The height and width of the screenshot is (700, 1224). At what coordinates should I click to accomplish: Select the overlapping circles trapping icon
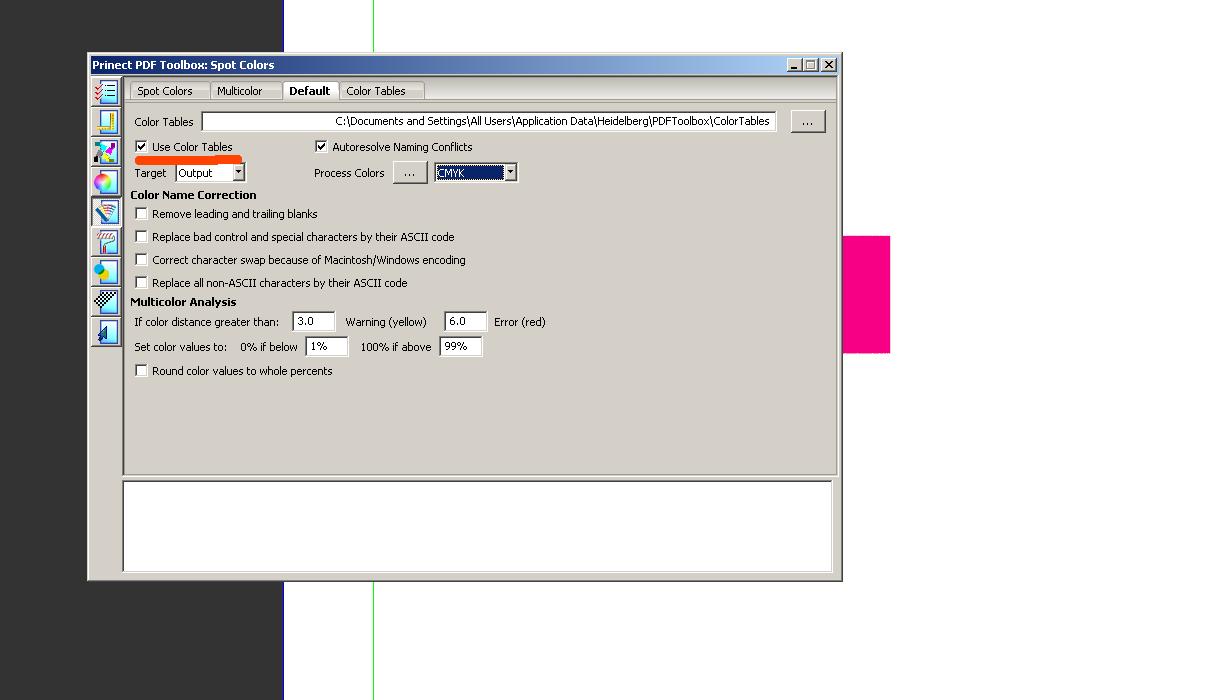[x=105, y=271]
